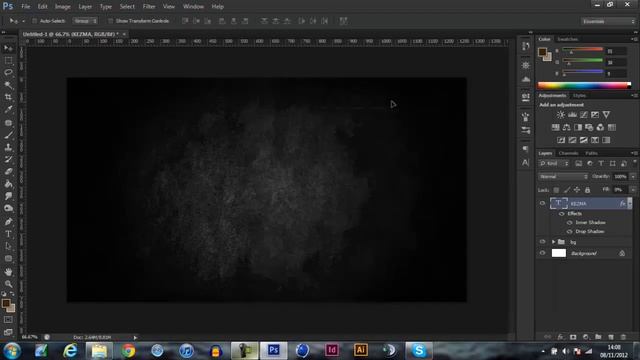Hide the Inner Shadow effect
The image size is (640, 360).
[569, 222]
